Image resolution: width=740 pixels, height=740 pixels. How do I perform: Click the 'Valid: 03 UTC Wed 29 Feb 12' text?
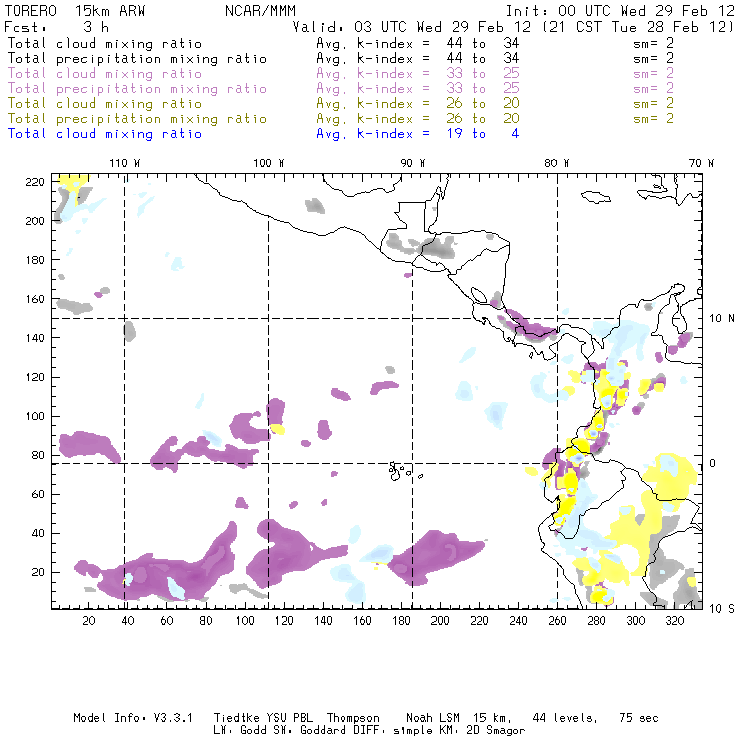(x=413, y=27)
